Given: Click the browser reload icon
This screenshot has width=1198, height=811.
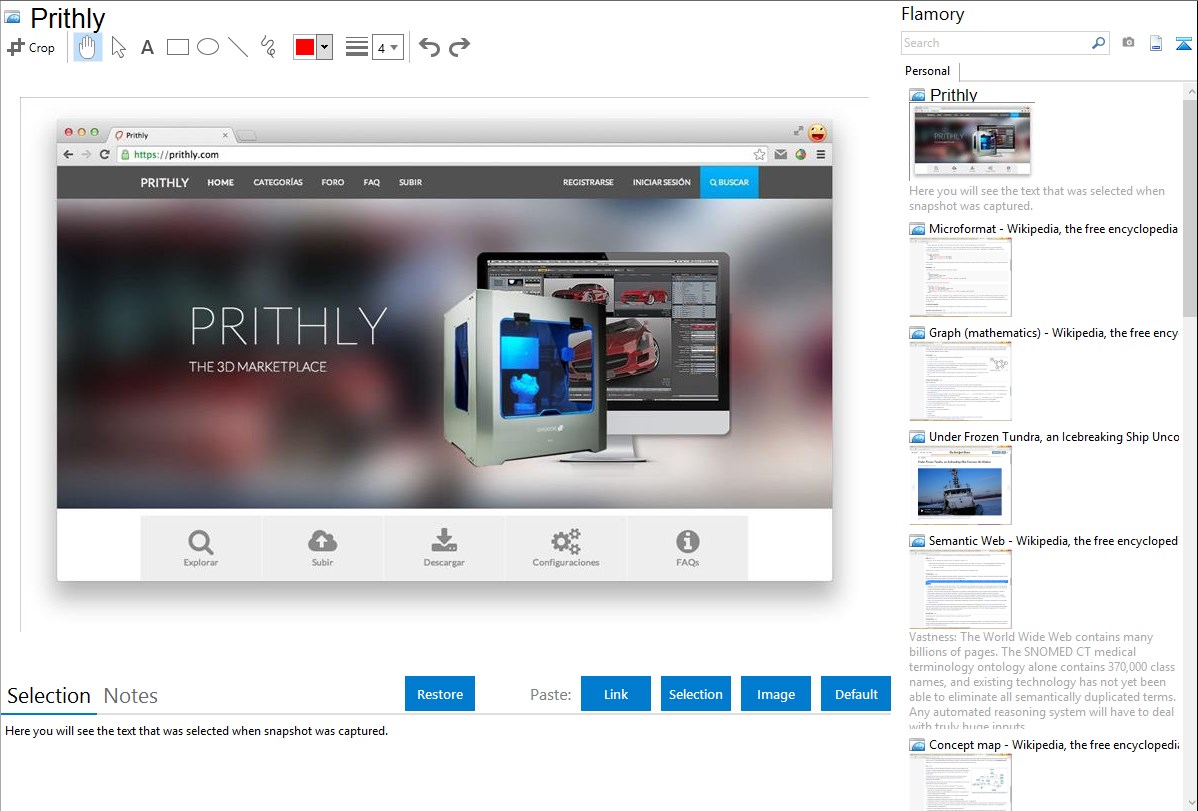Looking at the screenshot, I should 105,154.
